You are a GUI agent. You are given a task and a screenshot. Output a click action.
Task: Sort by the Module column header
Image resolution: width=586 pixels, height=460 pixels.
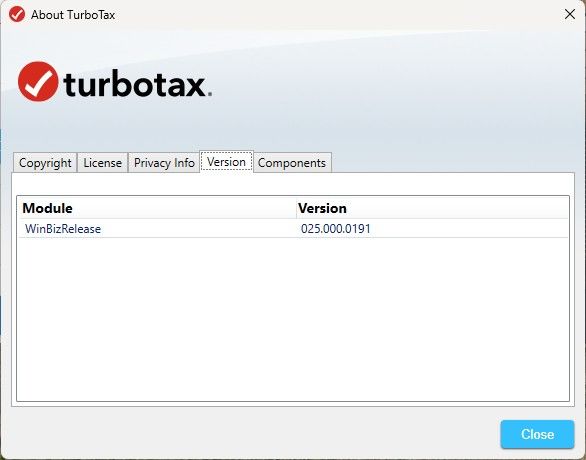[x=157, y=208]
